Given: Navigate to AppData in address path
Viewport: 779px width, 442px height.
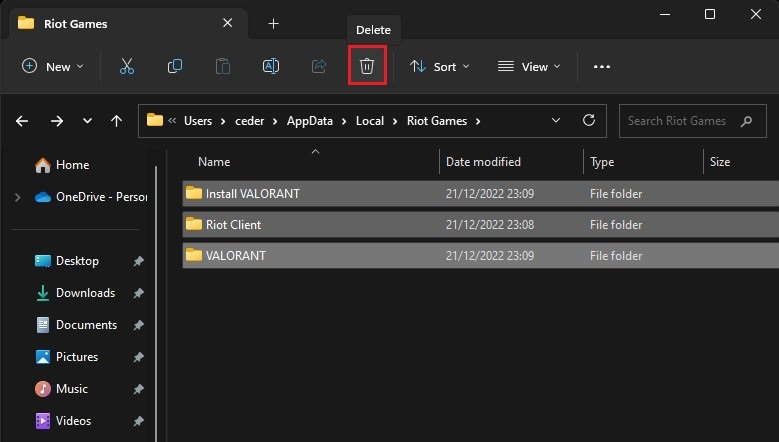Looking at the screenshot, I should click(x=310, y=121).
